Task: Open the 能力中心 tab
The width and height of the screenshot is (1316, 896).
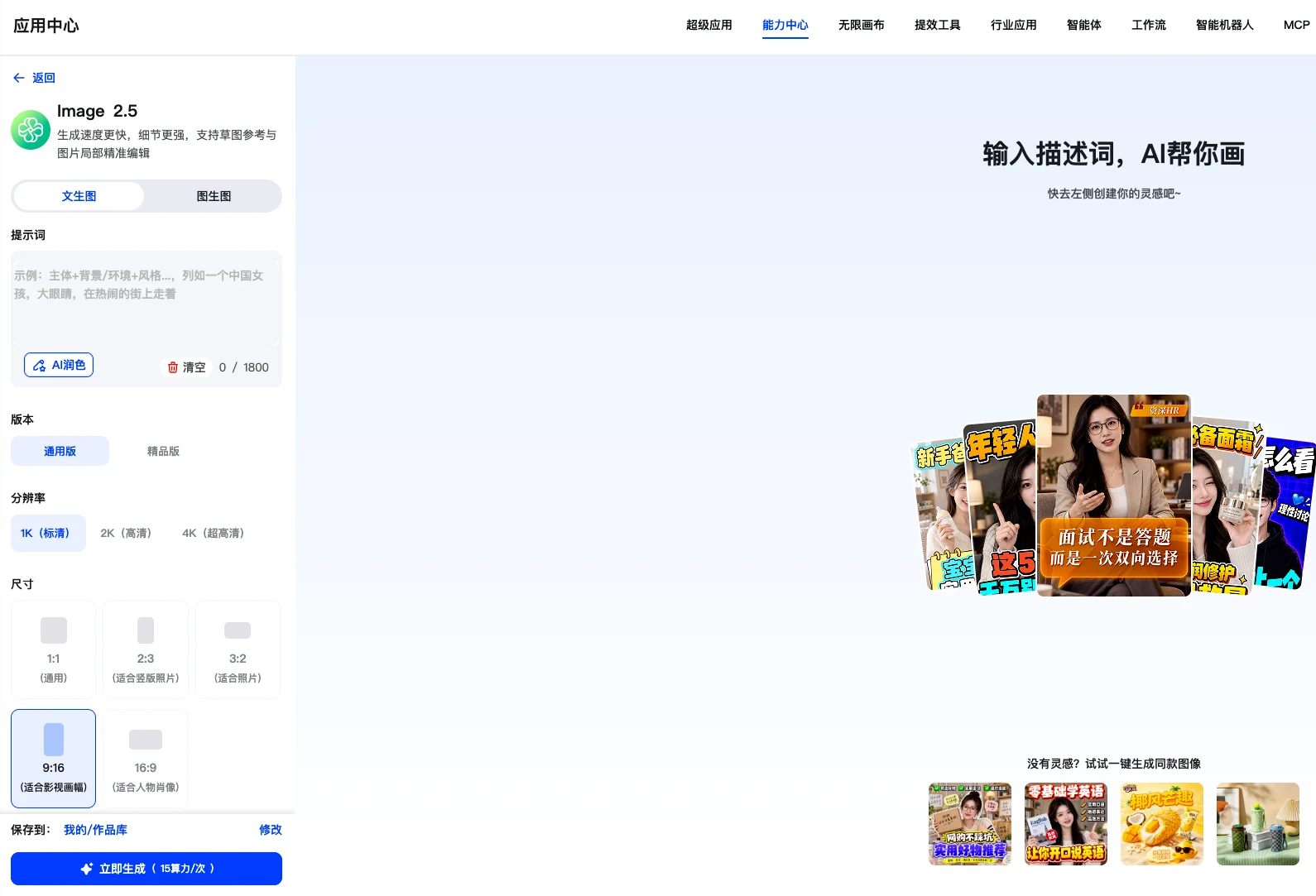Action: [785, 25]
